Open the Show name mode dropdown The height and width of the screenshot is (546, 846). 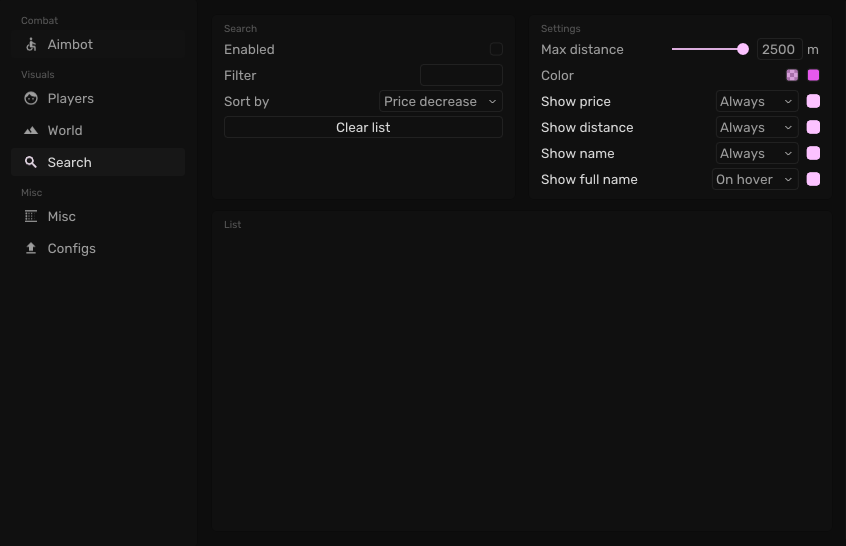(757, 153)
